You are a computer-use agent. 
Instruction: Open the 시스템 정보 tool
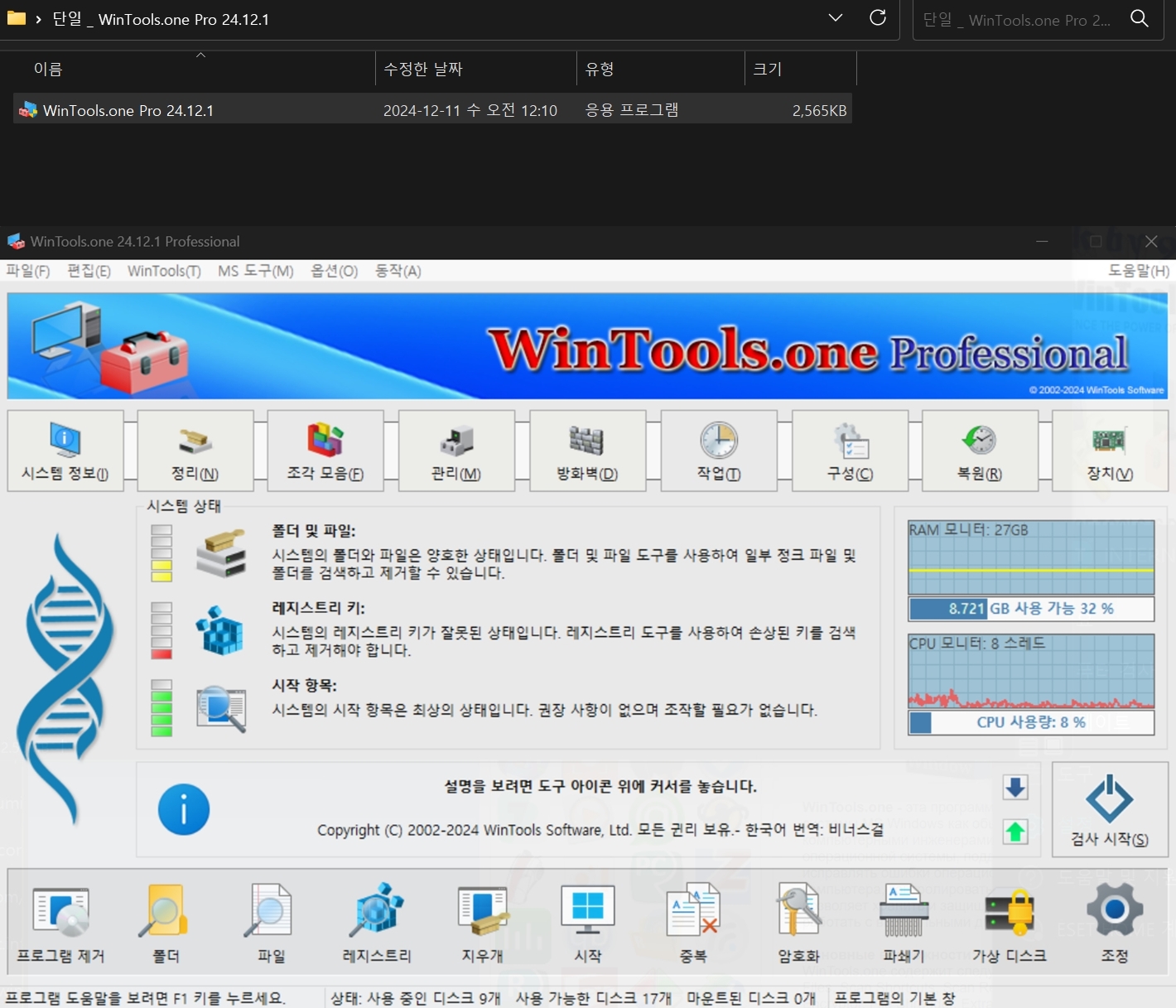(x=65, y=451)
